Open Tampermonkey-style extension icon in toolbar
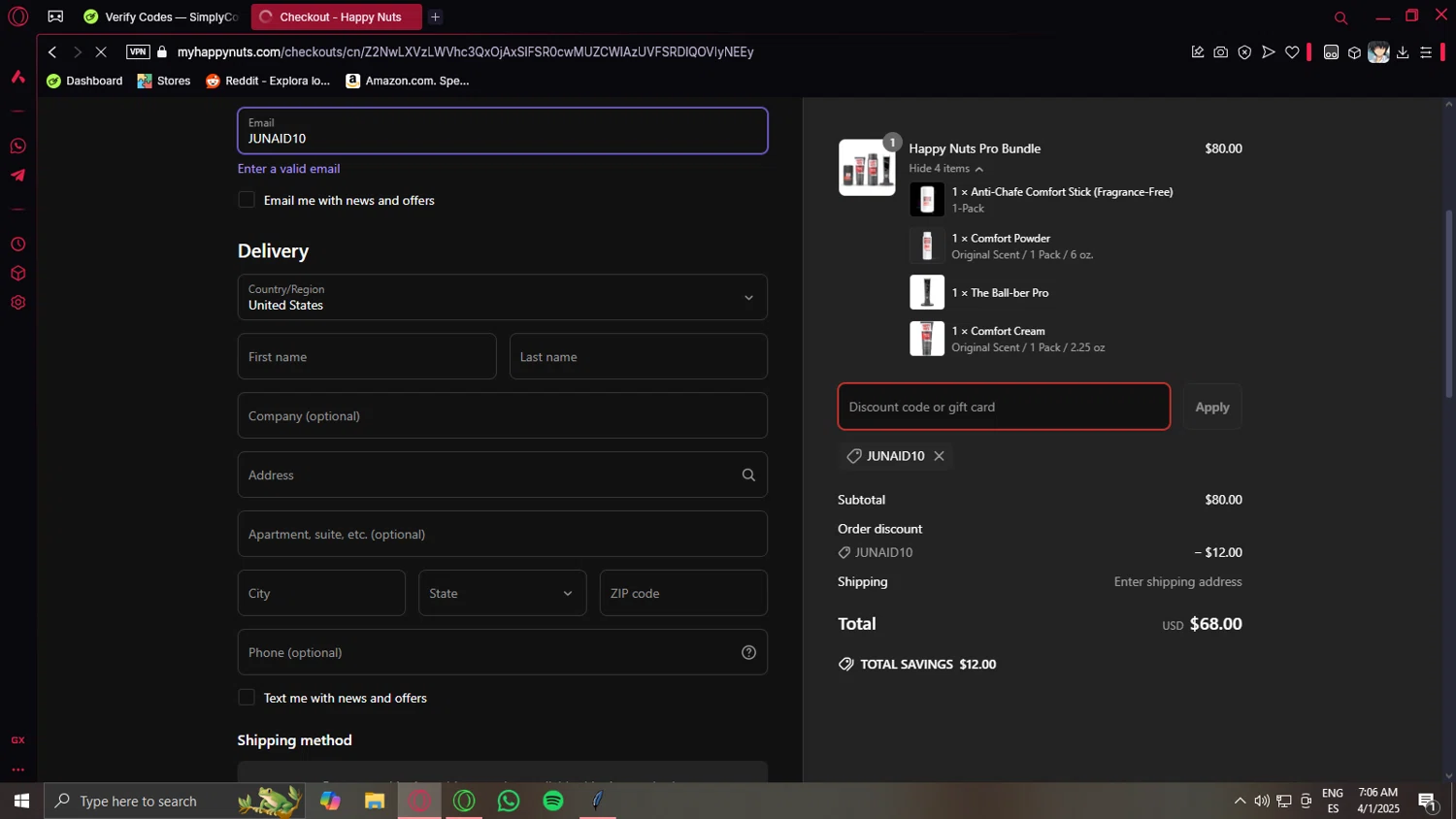The height and width of the screenshot is (819, 1456). click(x=1332, y=52)
